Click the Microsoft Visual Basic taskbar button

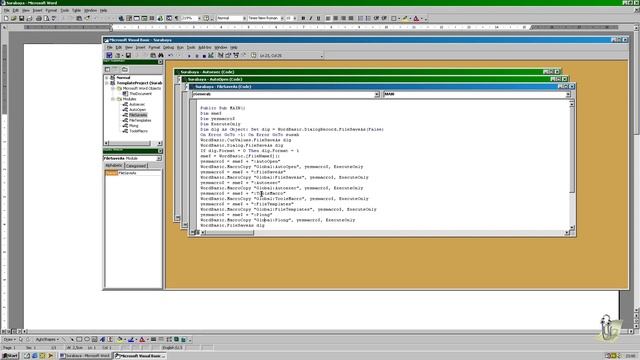point(140,356)
